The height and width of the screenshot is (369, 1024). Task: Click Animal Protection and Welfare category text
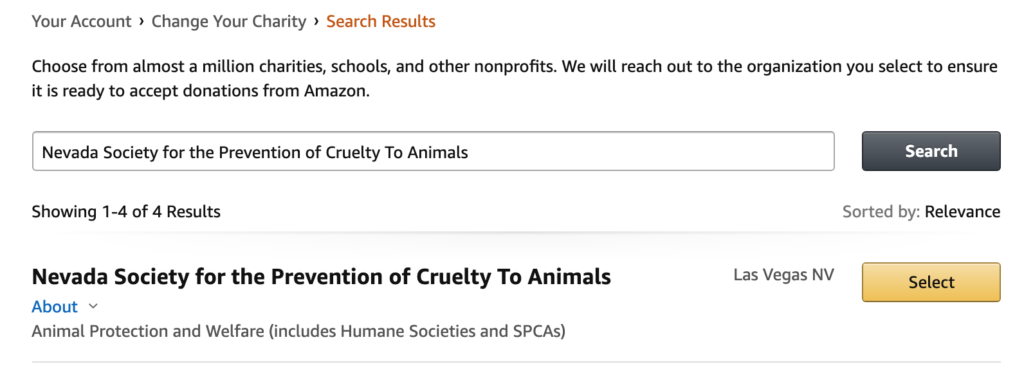298,331
